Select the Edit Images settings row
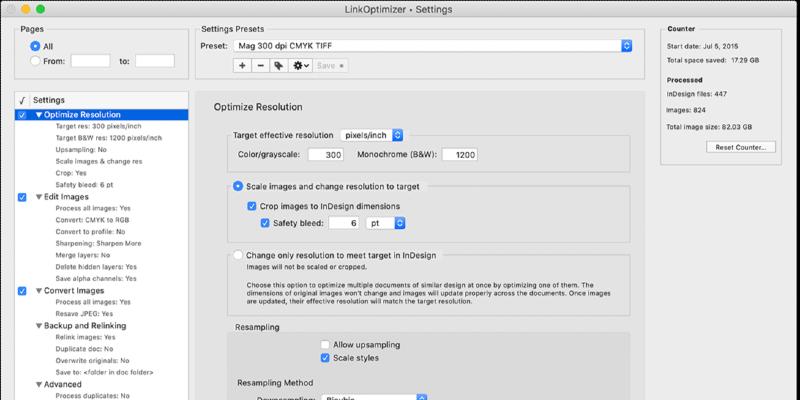 pyautogui.click(x=102, y=197)
